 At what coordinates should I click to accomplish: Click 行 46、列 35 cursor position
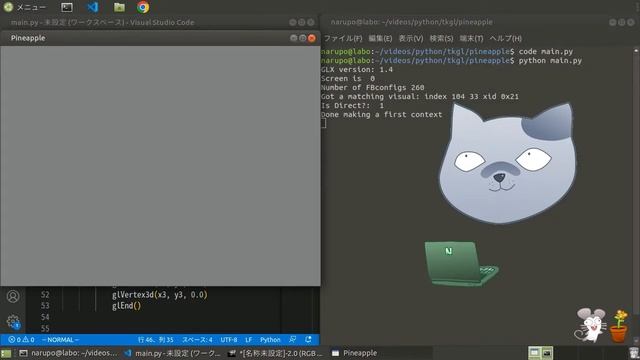[155, 340]
